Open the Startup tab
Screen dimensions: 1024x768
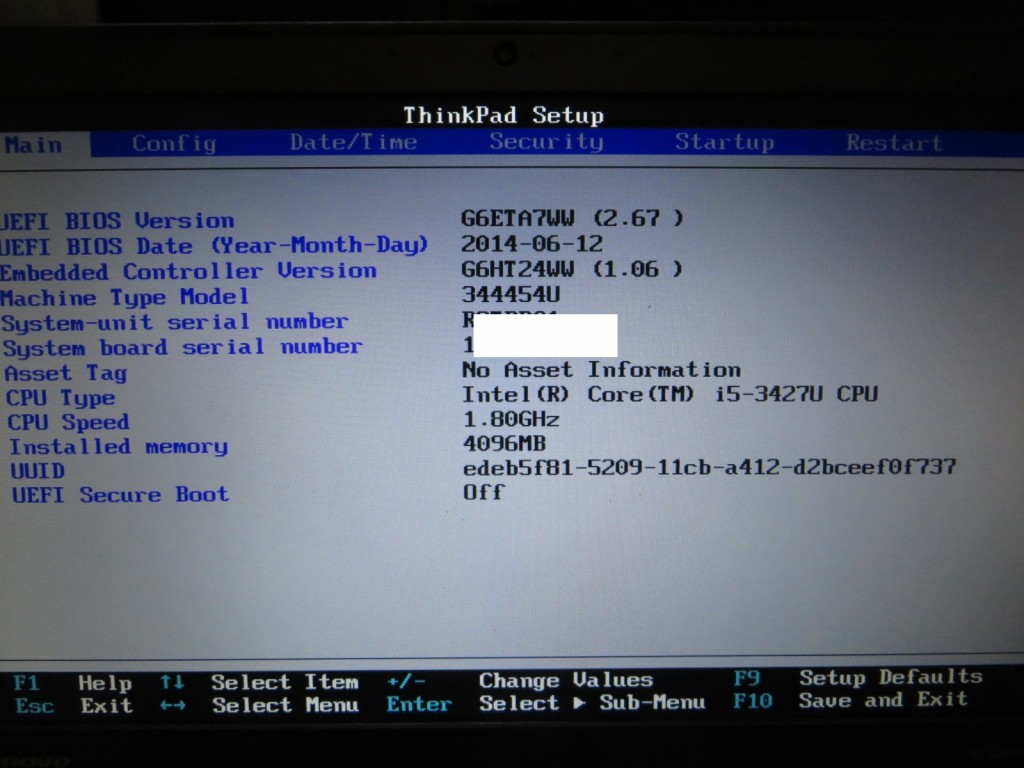(x=725, y=142)
